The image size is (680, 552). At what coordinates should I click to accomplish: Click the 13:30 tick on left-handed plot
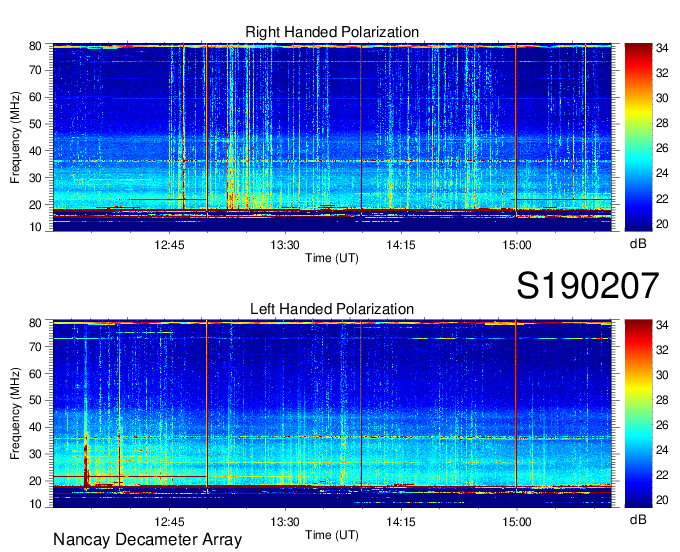[285, 522]
